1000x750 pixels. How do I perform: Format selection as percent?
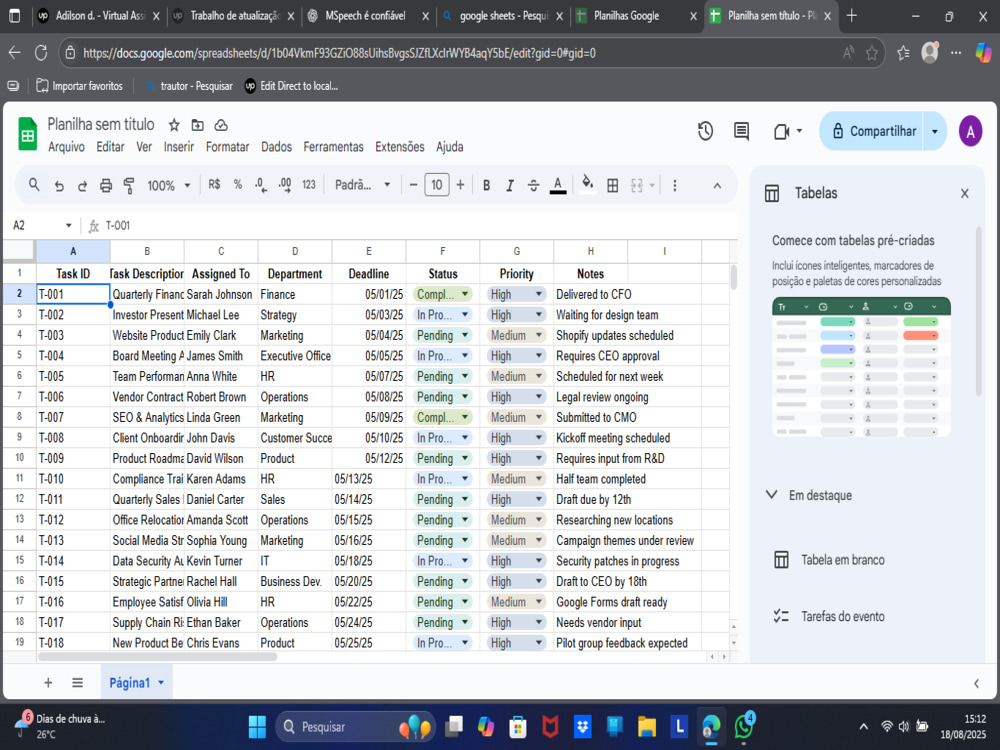[237, 185]
